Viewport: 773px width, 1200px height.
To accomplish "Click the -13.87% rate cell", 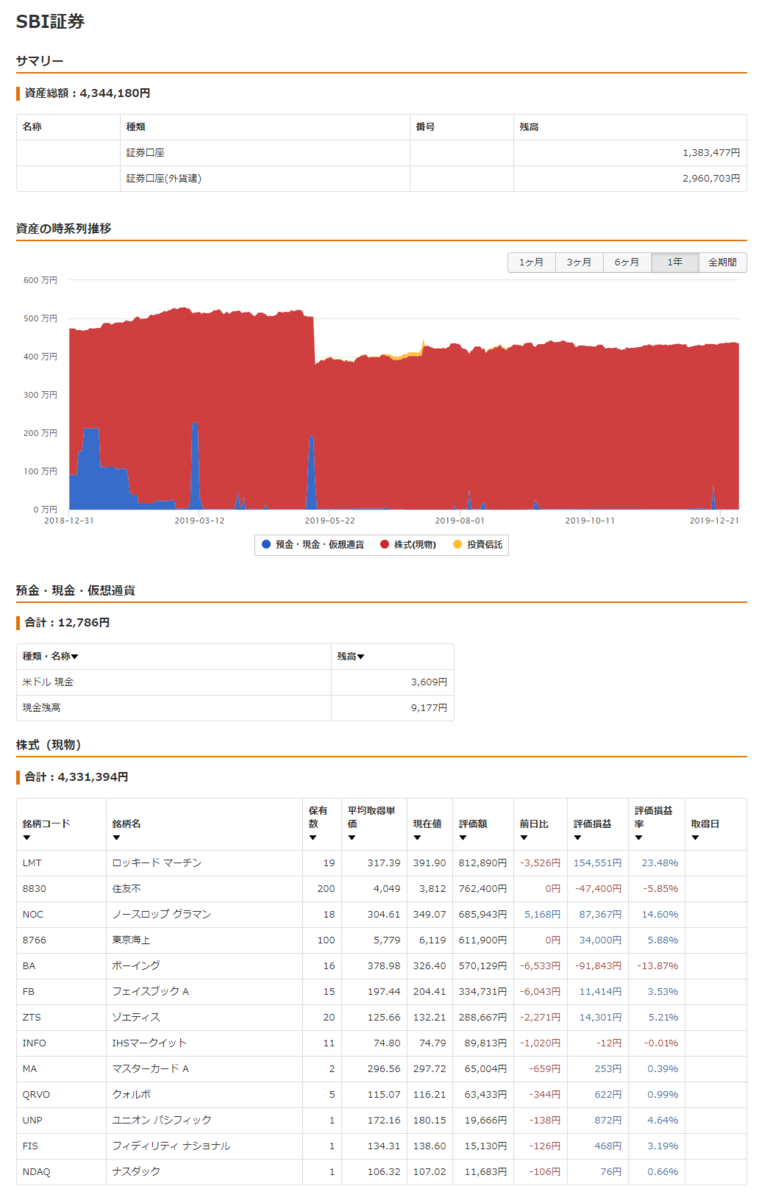I will click(x=658, y=965).
